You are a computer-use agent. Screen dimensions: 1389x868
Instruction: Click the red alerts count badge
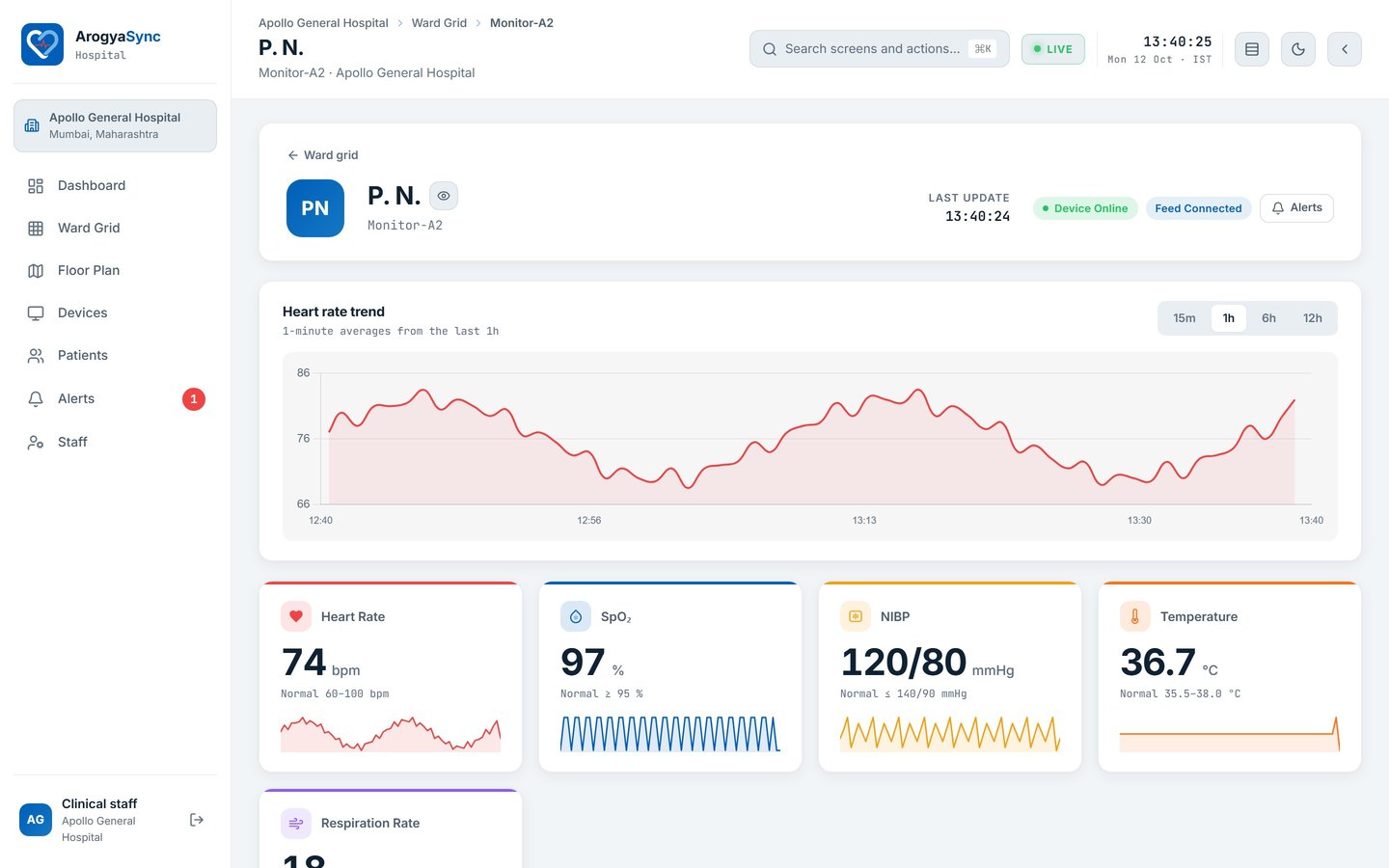[x=194, y=399]
